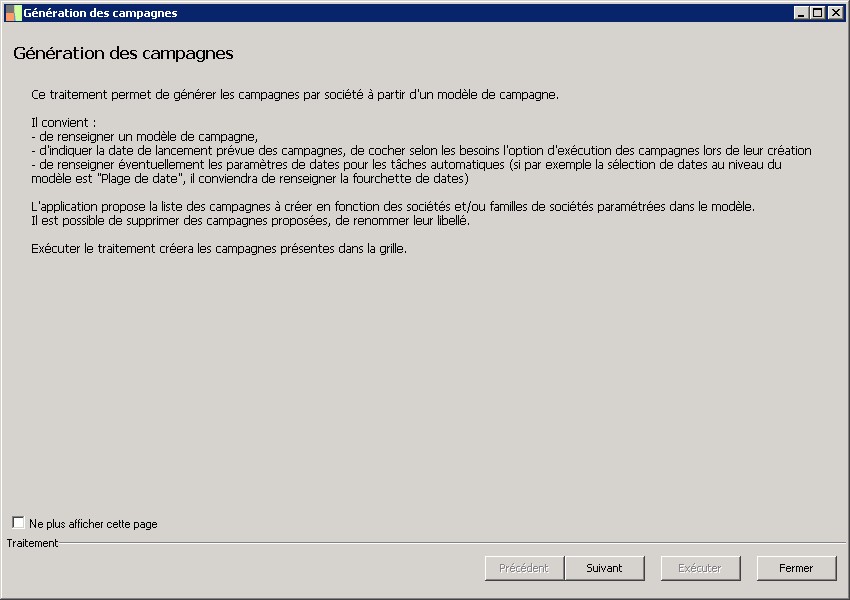Viewport: 850px width, 600px height.
Task: Click the application icon in the title bar
Action: [x=13, y=13]
